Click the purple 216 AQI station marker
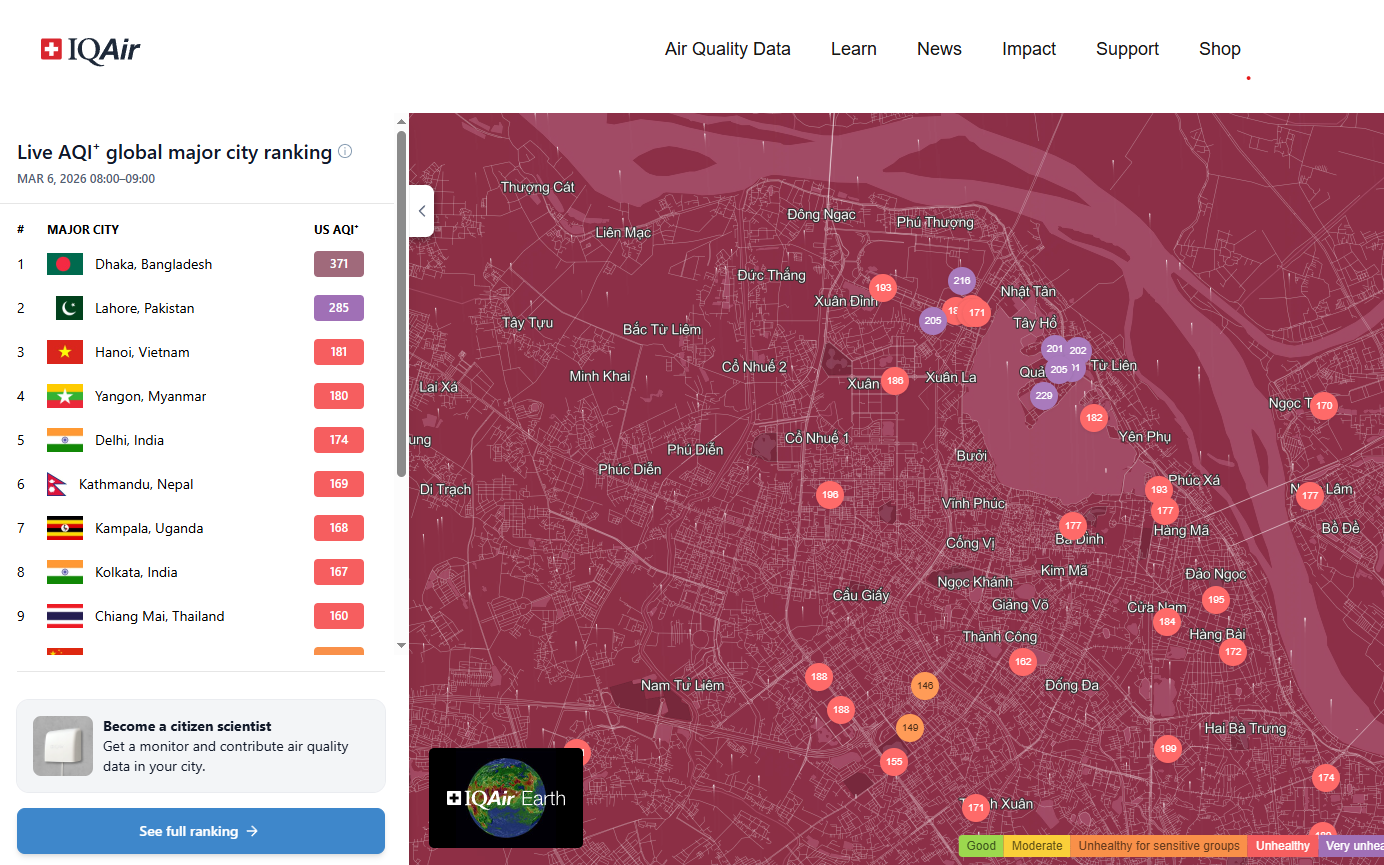Image resolution: width=1384 pixels, height=865 pixels. (x=962, y=281)
